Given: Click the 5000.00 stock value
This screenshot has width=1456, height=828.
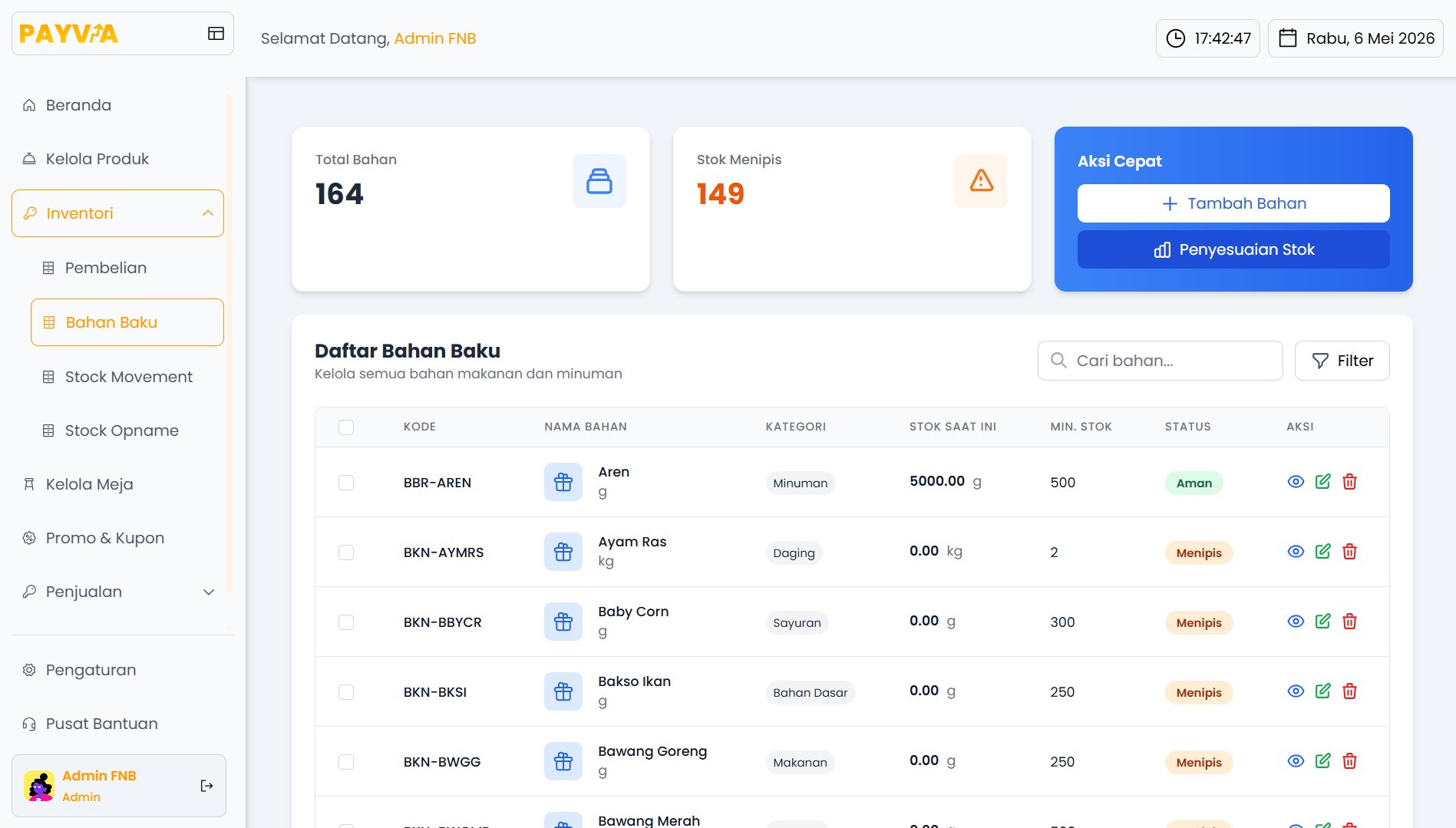Looking at the screenshot, I should pyautogui.click(x=937, y=481).
